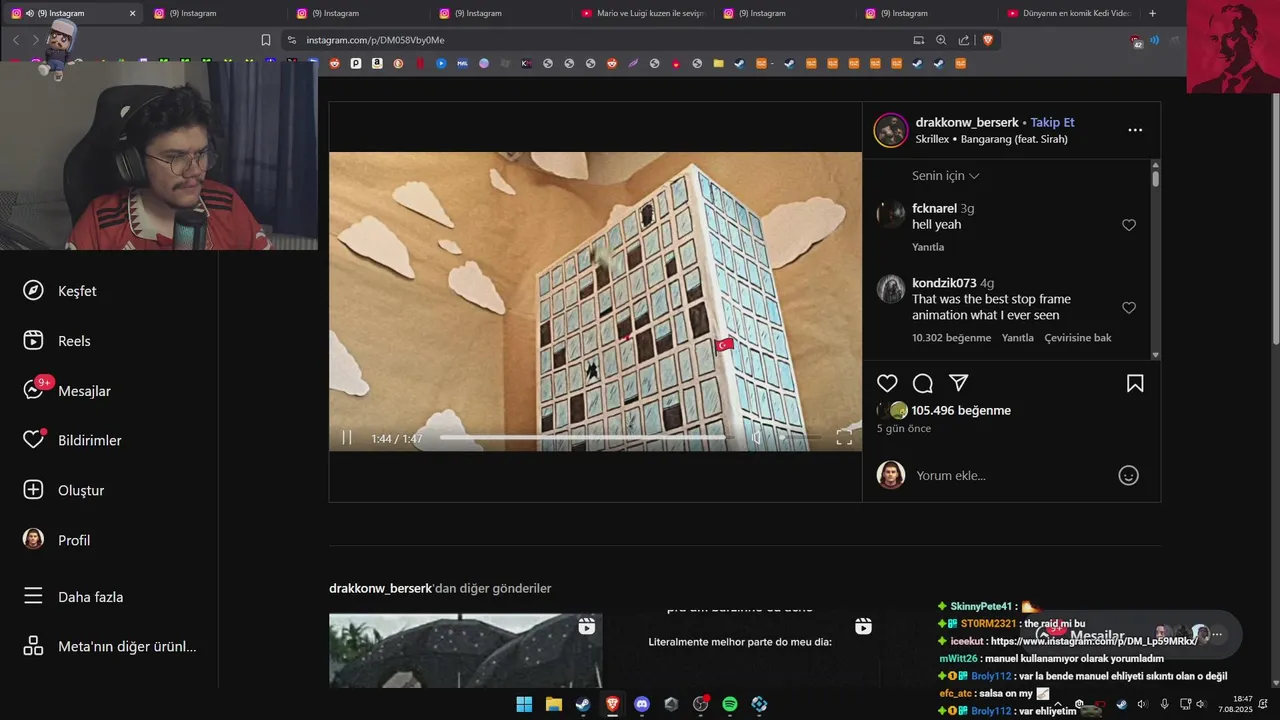Viewport: 1280px width, 720px height.
Task: Bookmark this page in the toolbar
Action: click(266, 40)
